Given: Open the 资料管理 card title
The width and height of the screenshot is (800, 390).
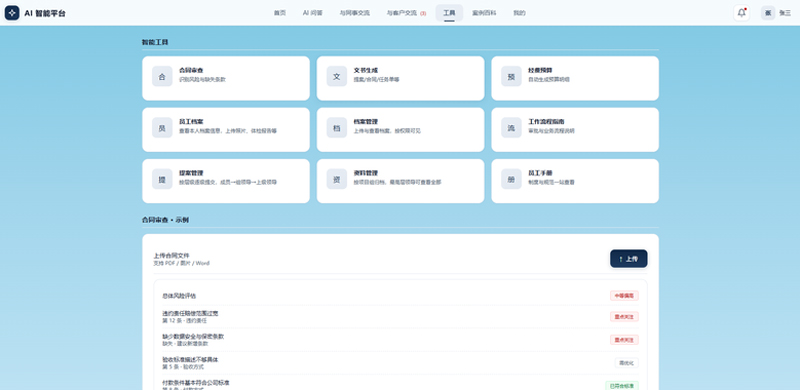Looking at the screenshot, I should point(366,173).
